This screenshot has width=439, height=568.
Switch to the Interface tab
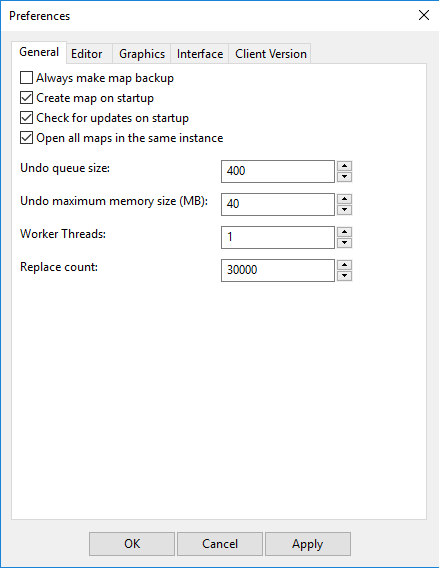[x=200, y=54]
